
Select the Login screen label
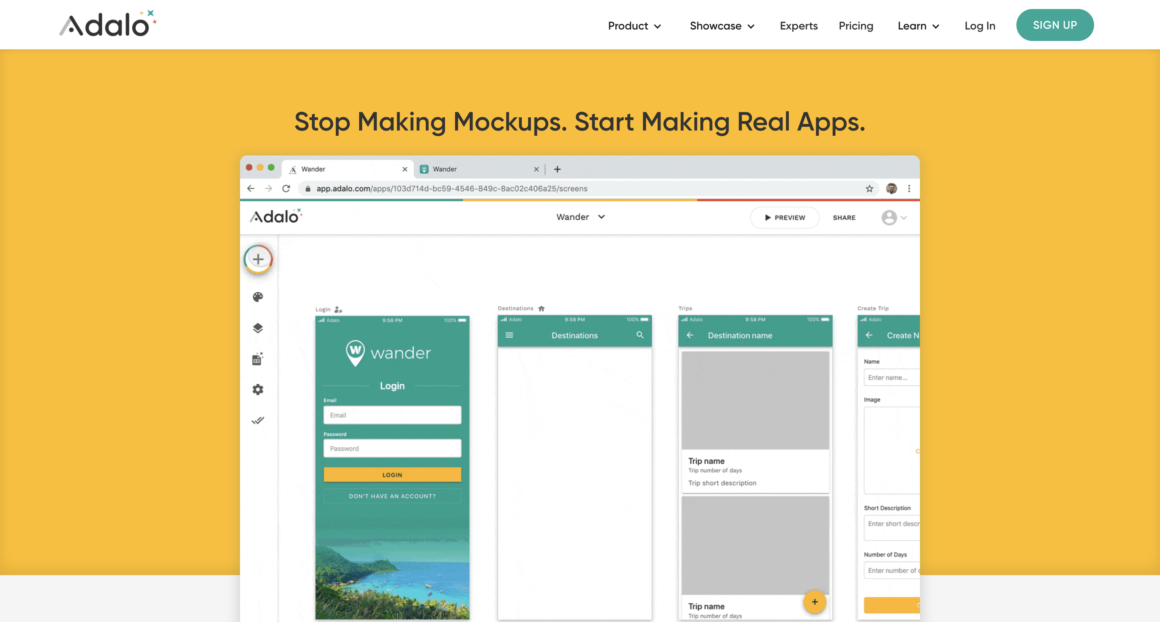click(x=323, y=309)
